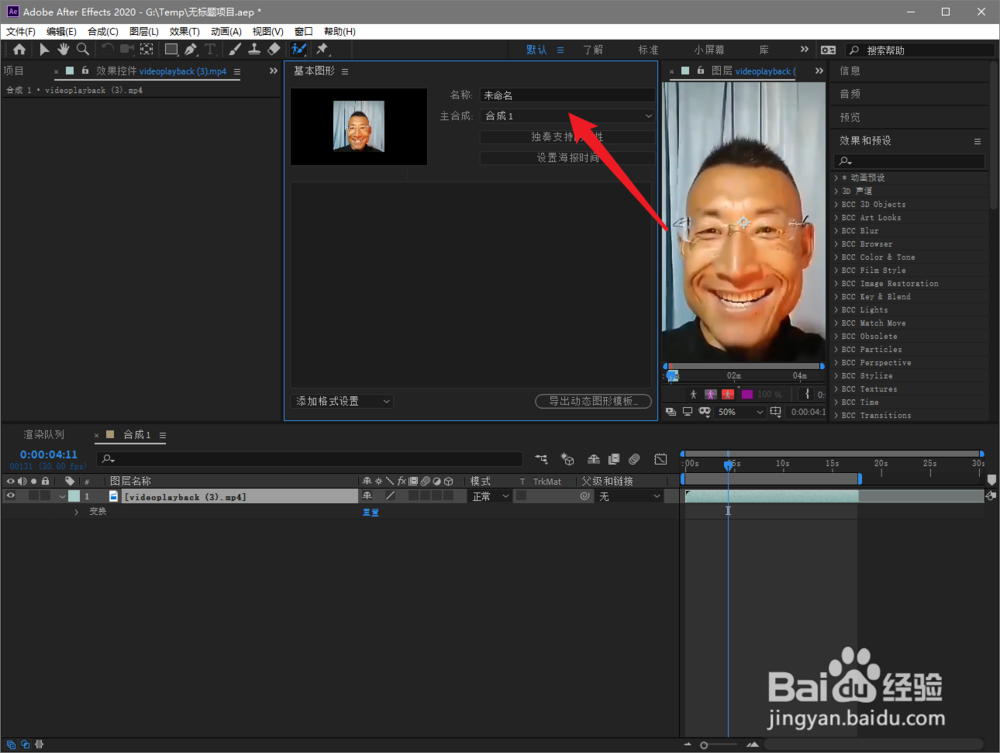Image resolution: width=1000 pixels, height=753 pixels.
Task: Select the Puppet Pin tool
Action: [x=322, y=49]
